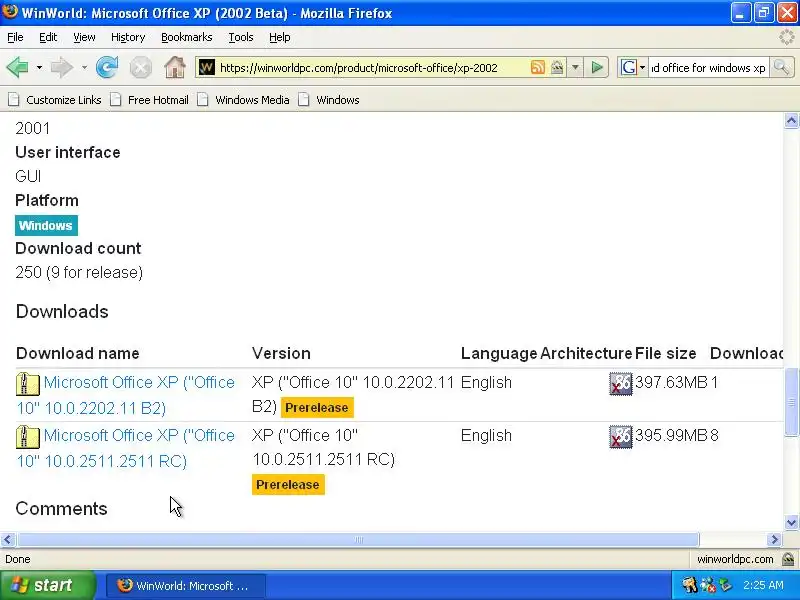Click the 'File size' column header
800x600 pixels.
tap(665, 353)
